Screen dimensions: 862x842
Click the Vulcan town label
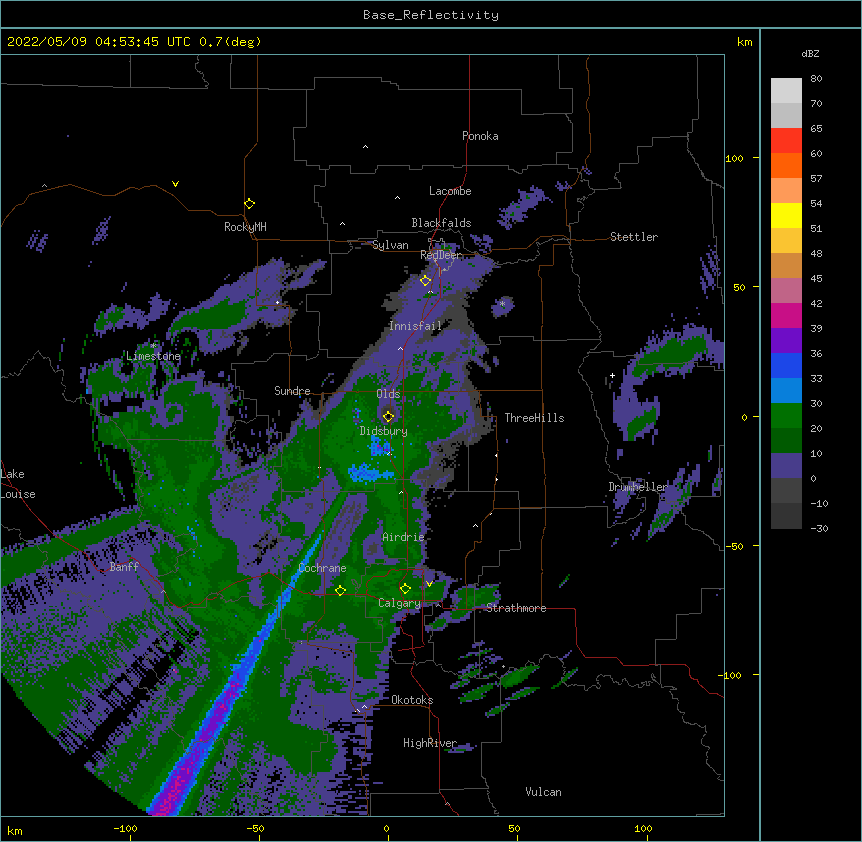(x=543, y=792)
